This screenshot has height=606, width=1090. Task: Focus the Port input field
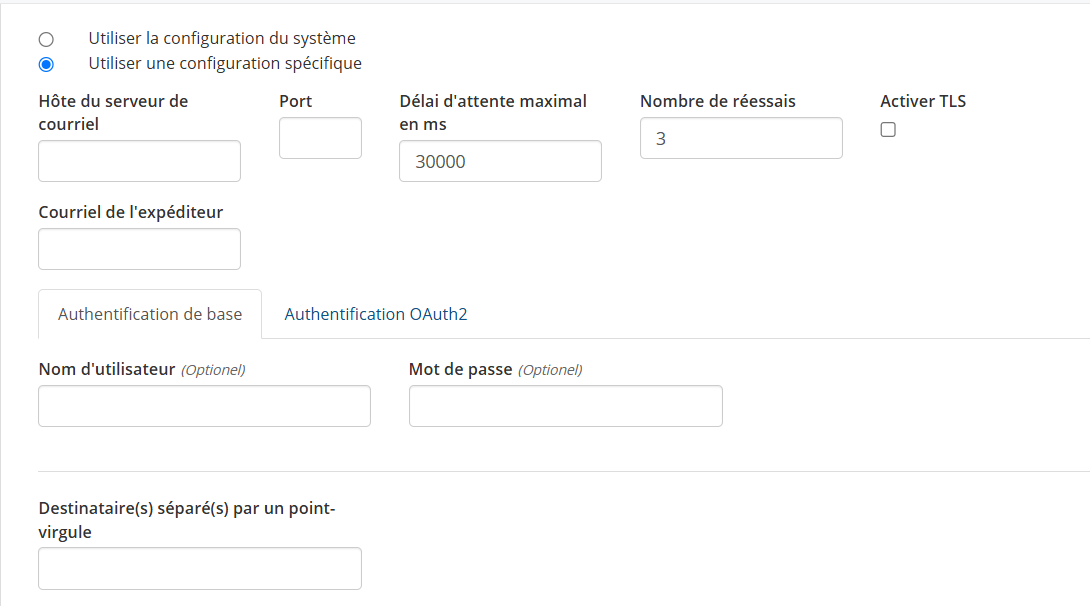[x=320, y=138]
